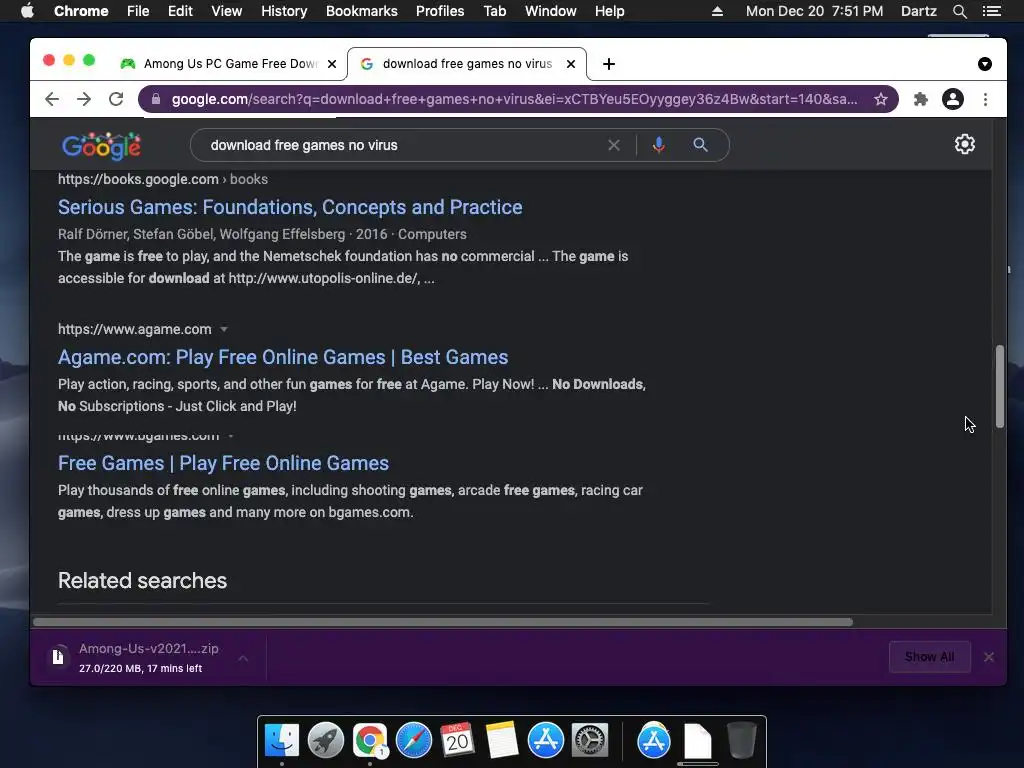
Task: Open the Chrome profile avatar
Action: coord(953,99)
